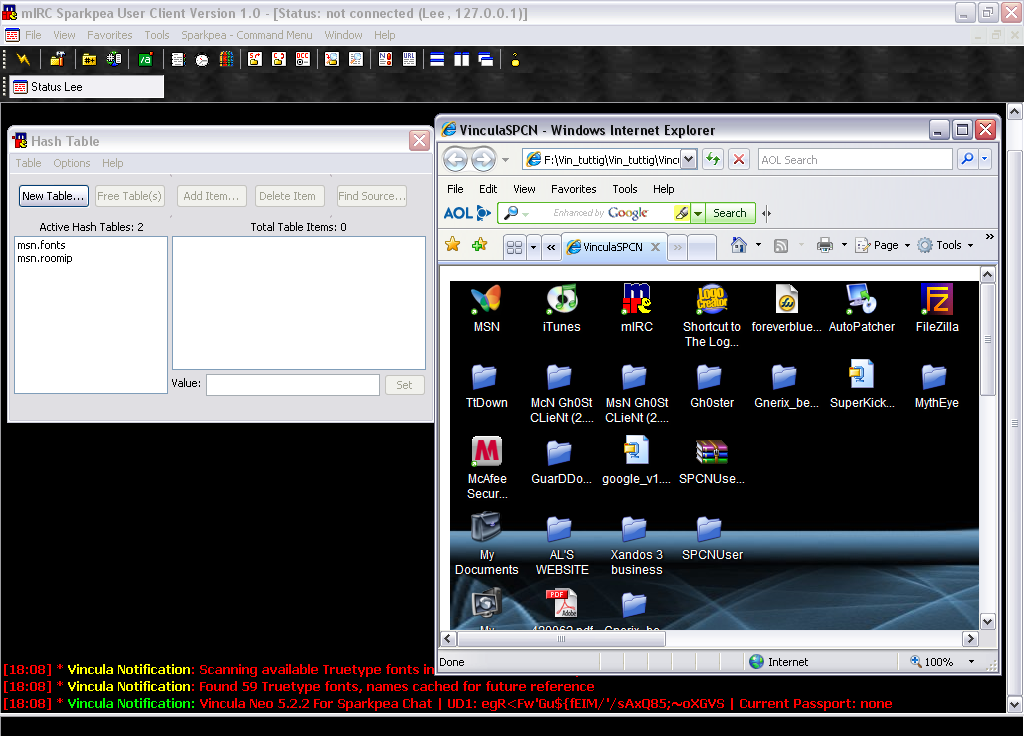Open the search provider dropdown beside AOL Search
Viewport: 1024px width, 736px height.
[x=984, y=159]
